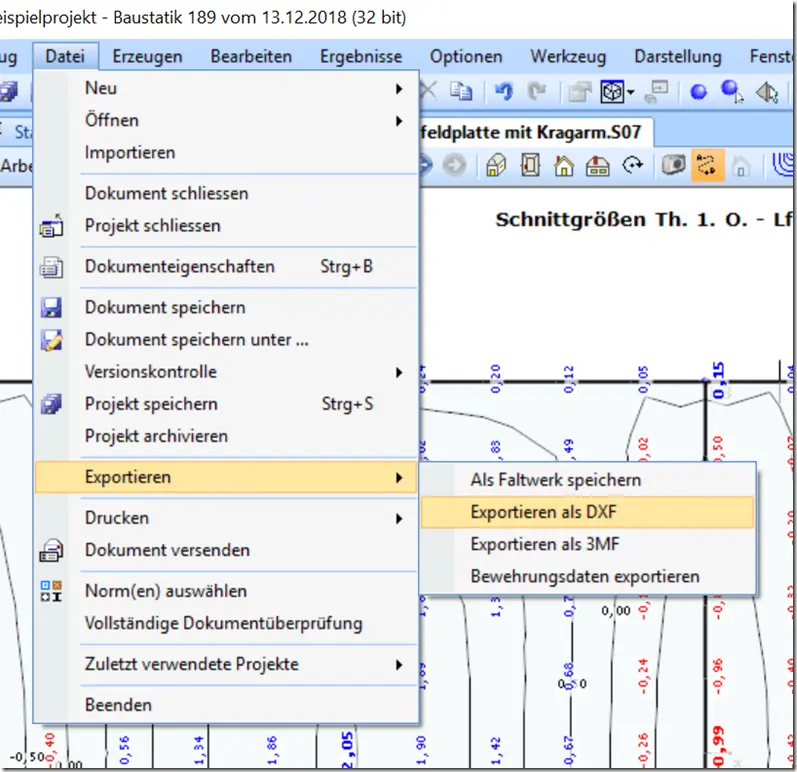This screenshot has width=797, height=772.
Task: Click the save-as pencil disk icon
Action: pyautogui.click(x=51, y=340)
